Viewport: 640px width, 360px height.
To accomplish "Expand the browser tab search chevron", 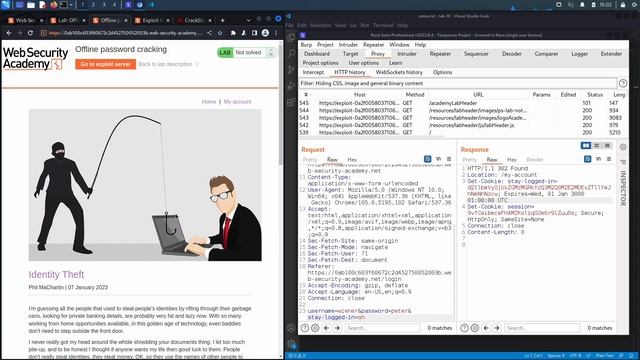I will tap(248, 20).
